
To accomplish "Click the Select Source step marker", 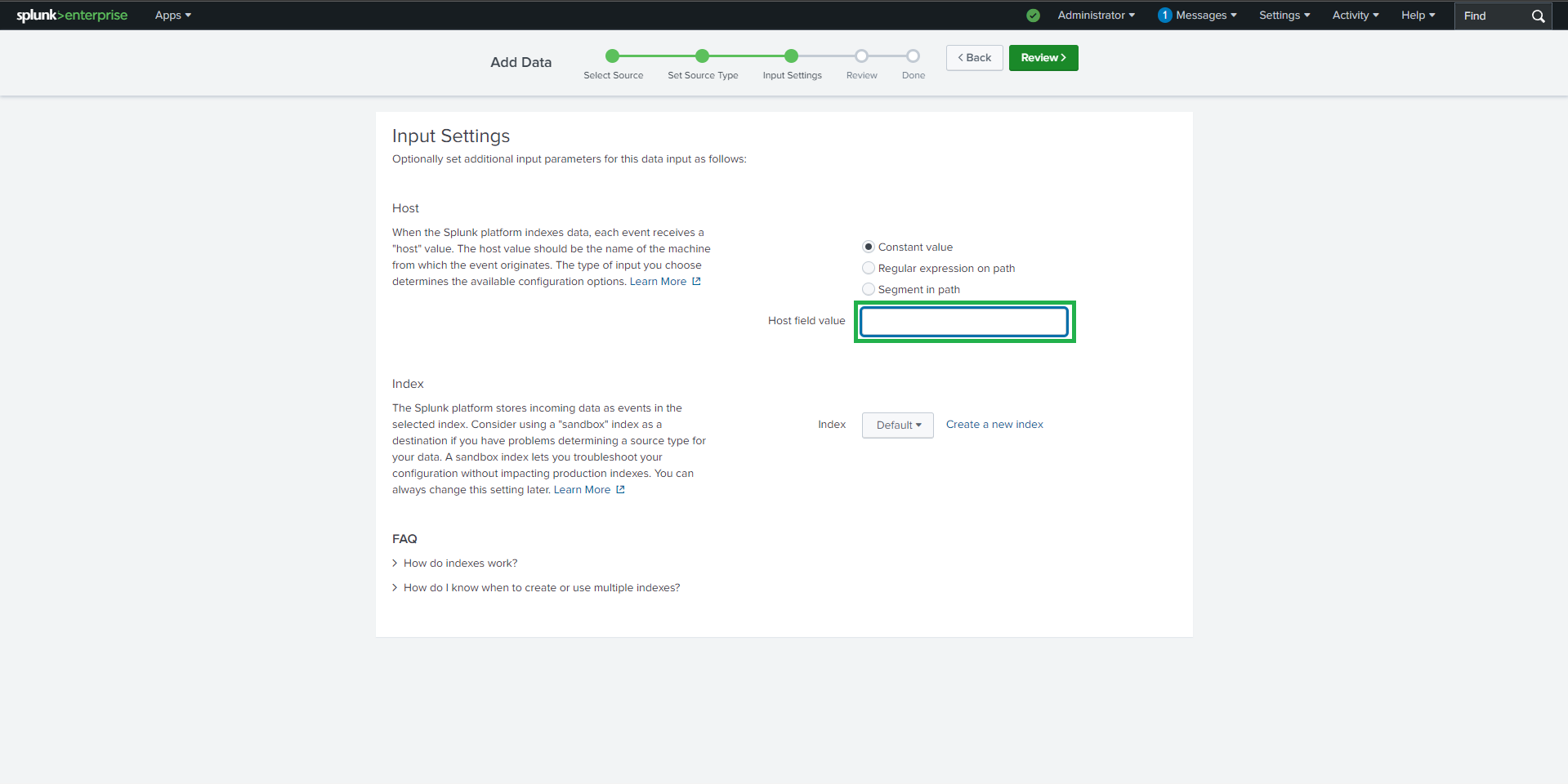I will click(x=612, y=56).
